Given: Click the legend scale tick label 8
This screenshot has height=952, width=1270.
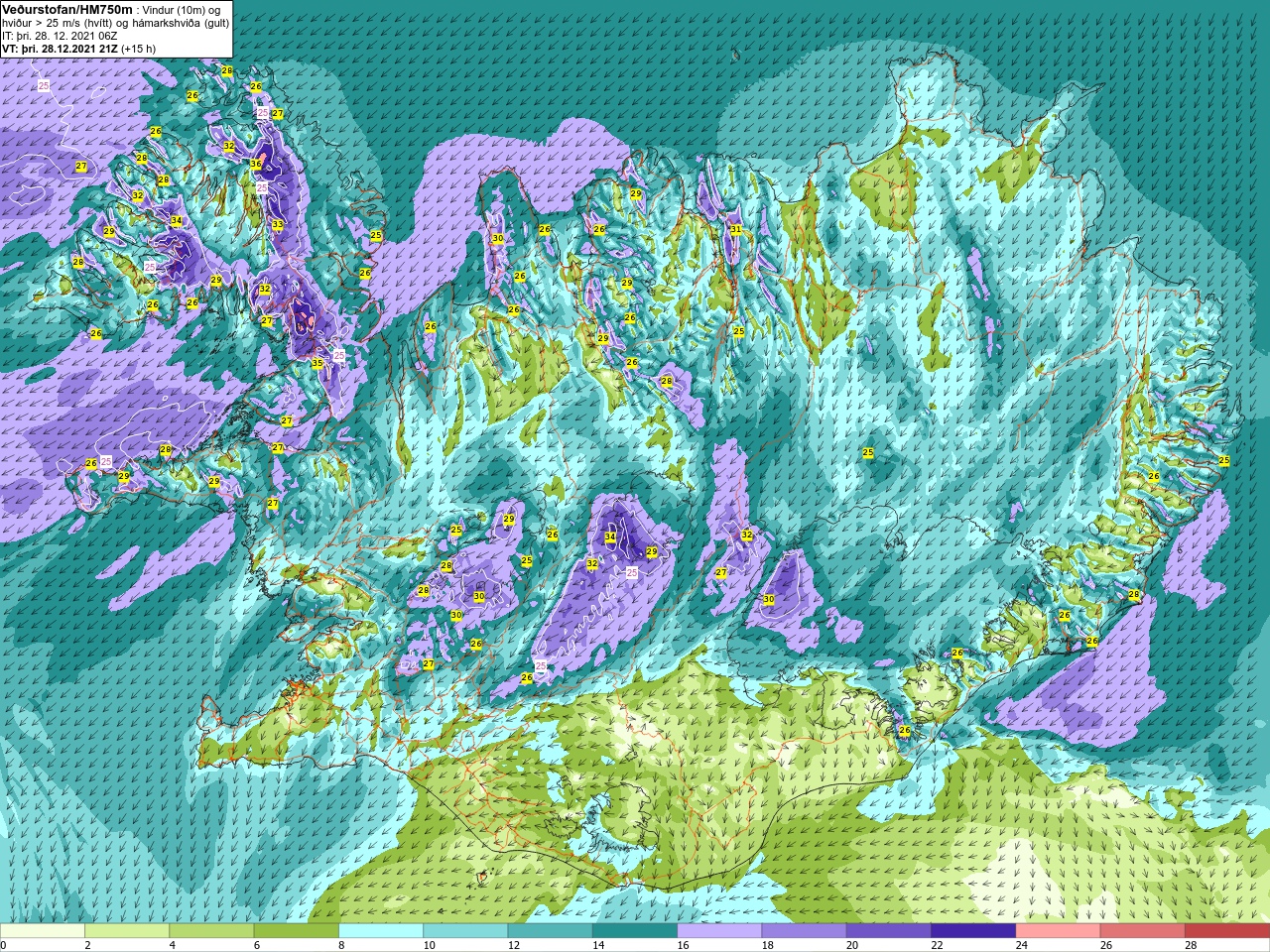Looking at the screenshot, I should [342, 945].
